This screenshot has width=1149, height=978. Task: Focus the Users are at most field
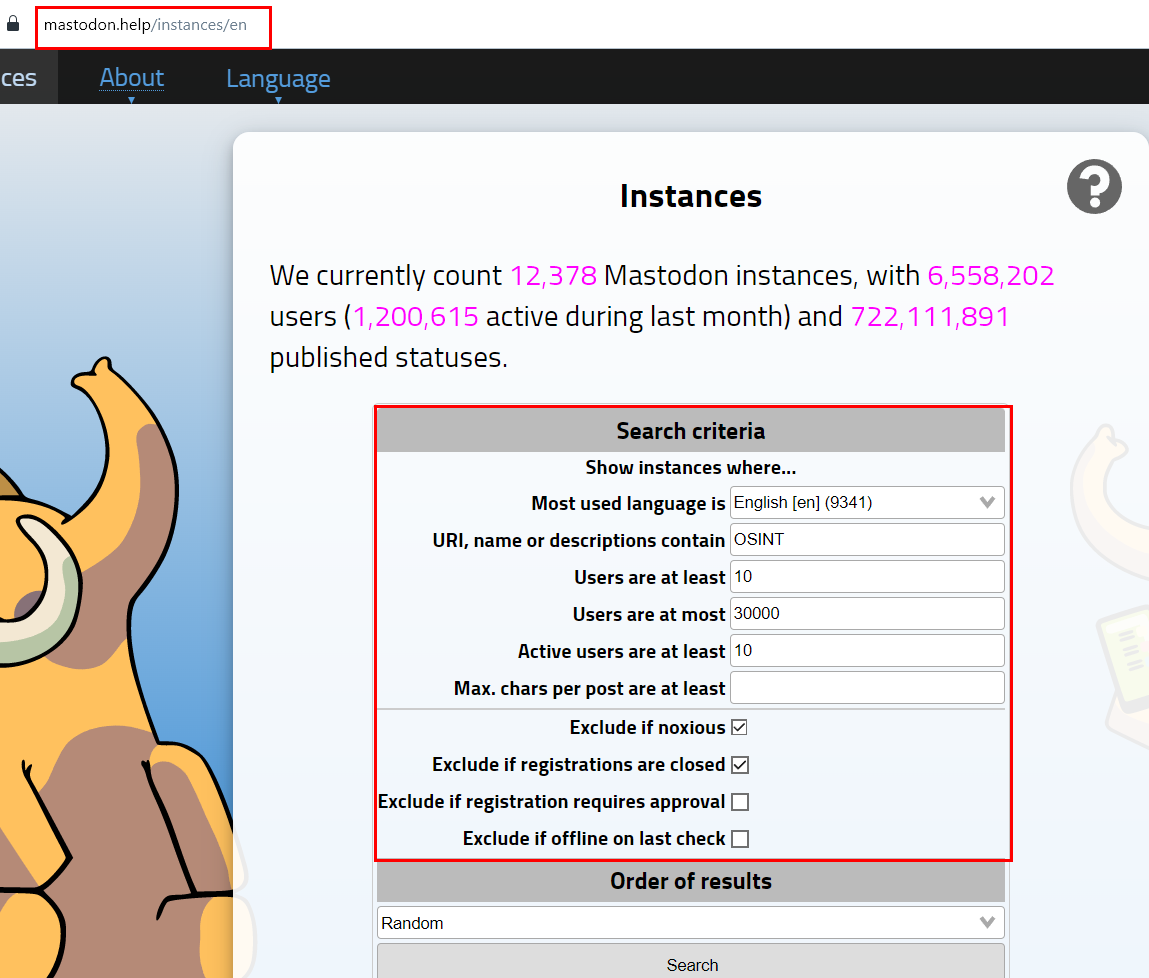click(867, 614)
